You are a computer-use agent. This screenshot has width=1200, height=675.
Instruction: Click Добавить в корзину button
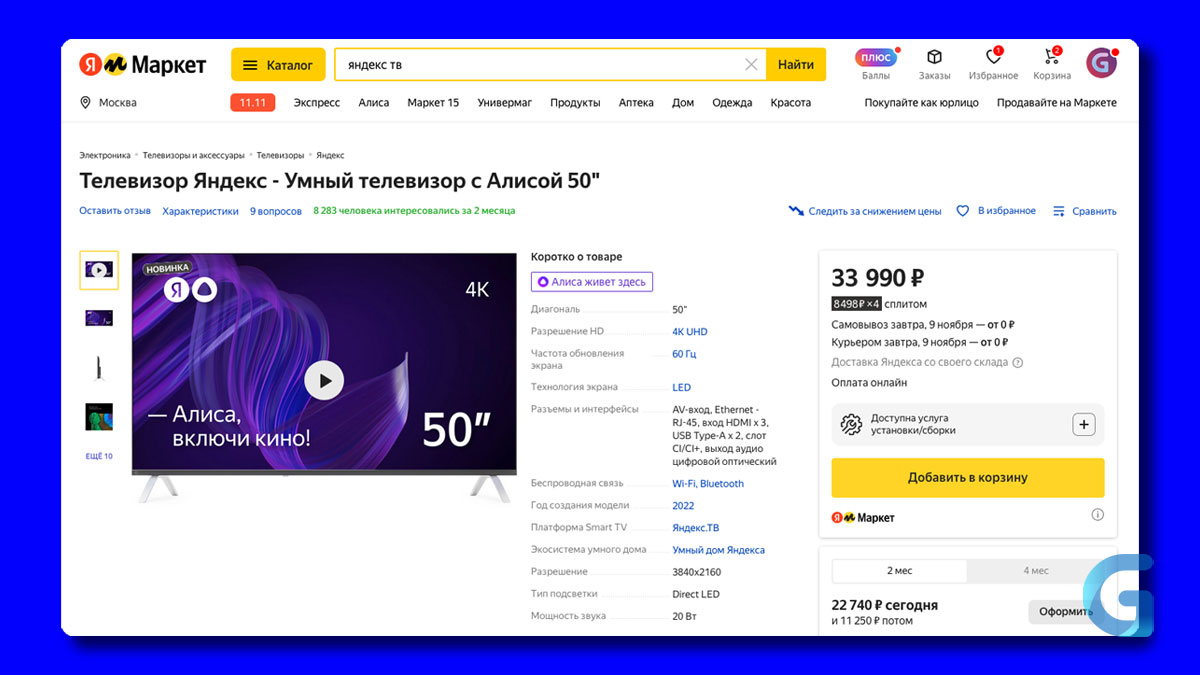click(x=968, y=478)
